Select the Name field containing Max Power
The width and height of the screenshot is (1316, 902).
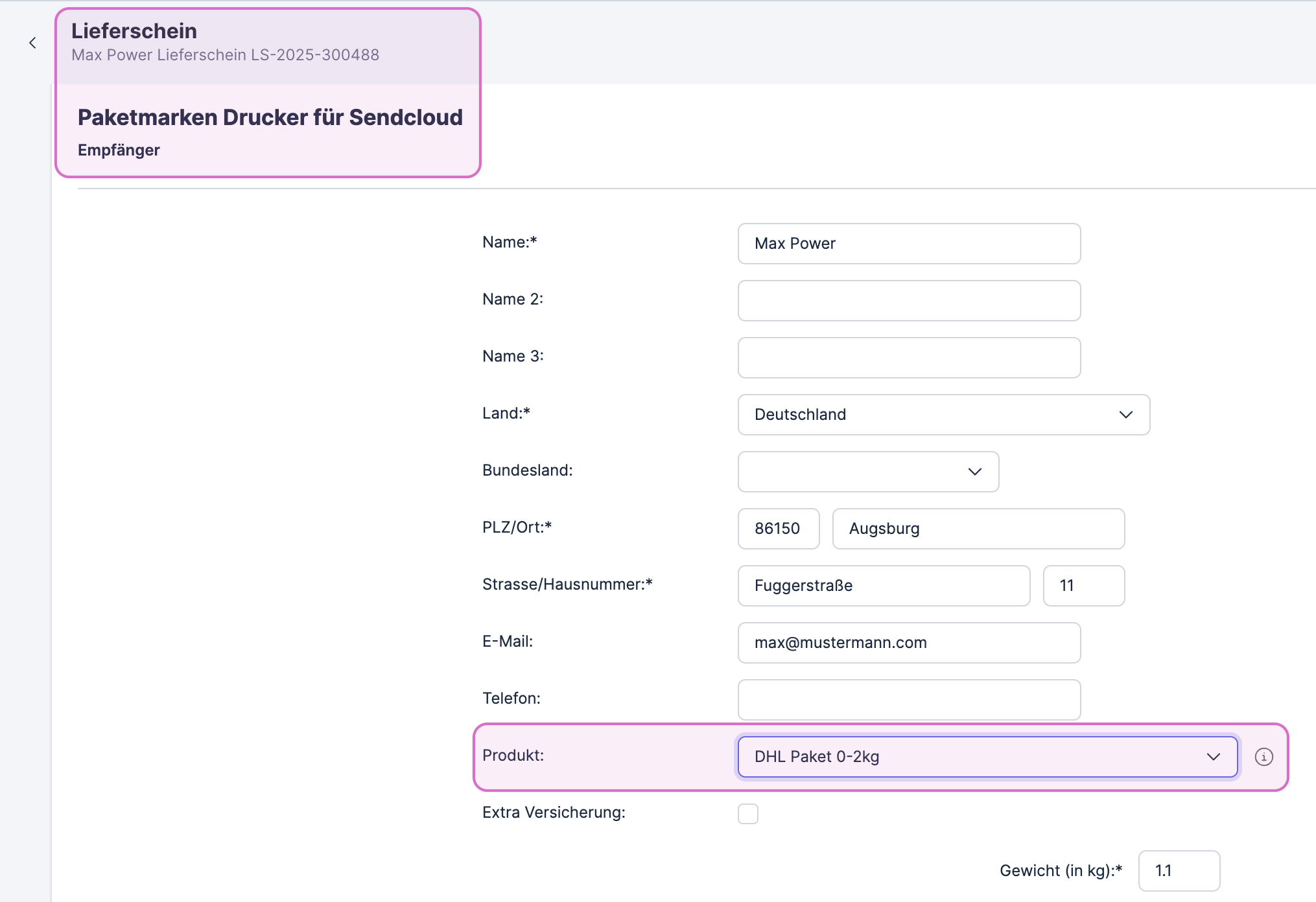coord(908,244)
